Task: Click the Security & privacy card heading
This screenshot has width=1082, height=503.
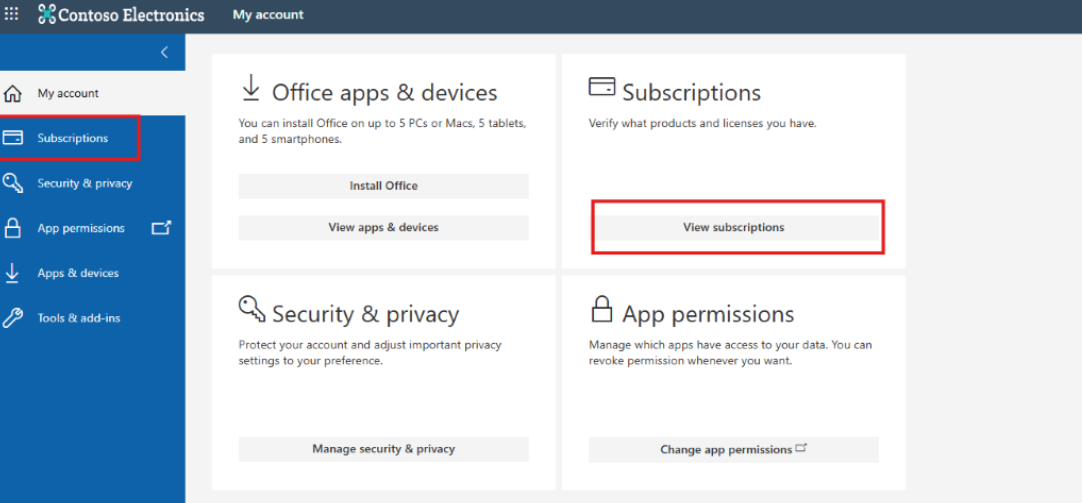Action: 365,315
